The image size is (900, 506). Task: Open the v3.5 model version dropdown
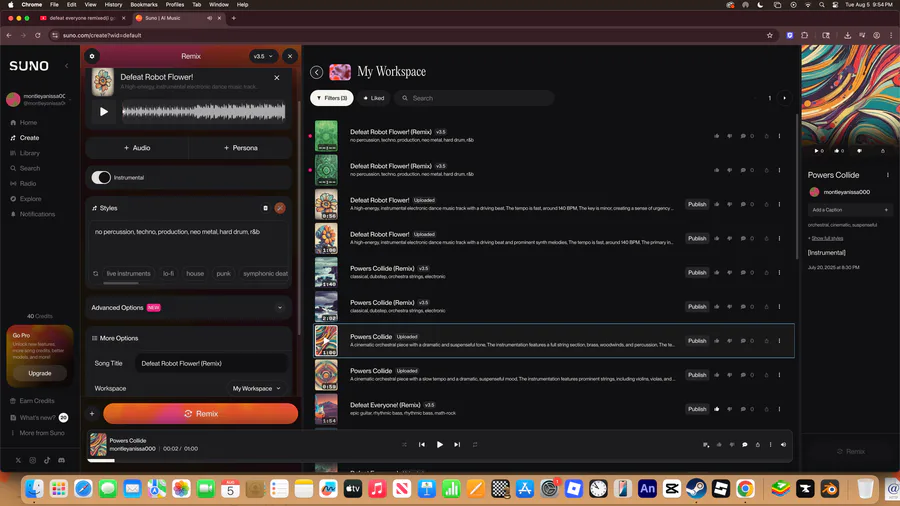(x=263, y=56)
